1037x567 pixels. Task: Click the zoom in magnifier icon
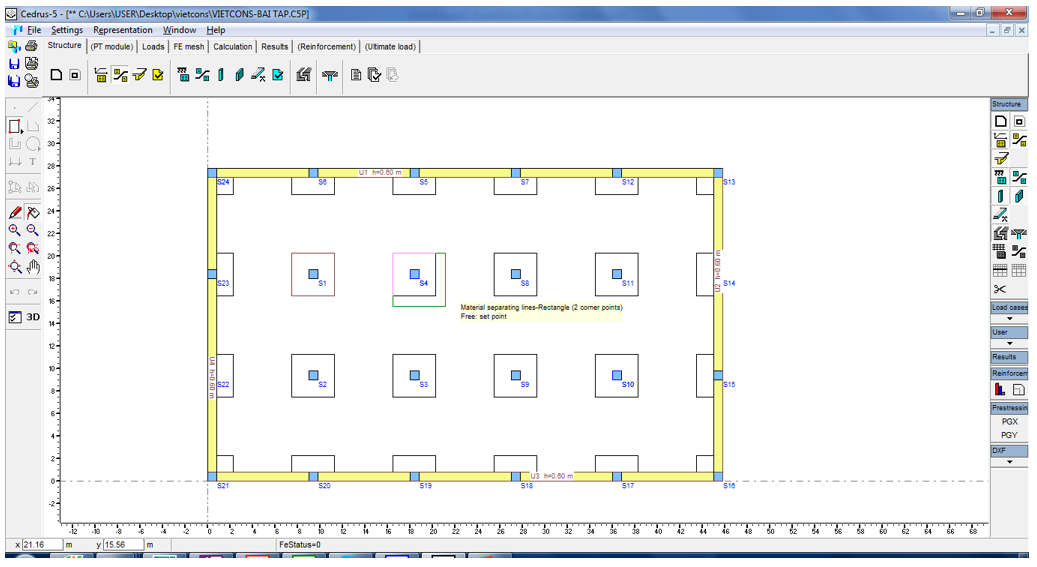[15, 230]
